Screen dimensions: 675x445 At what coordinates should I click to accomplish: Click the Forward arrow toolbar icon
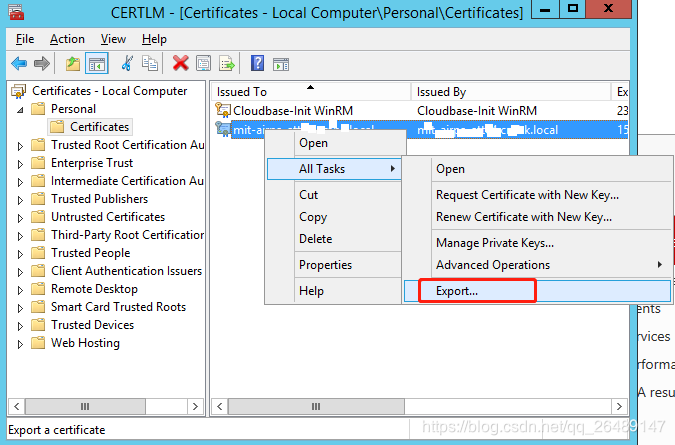pos(42,64)
